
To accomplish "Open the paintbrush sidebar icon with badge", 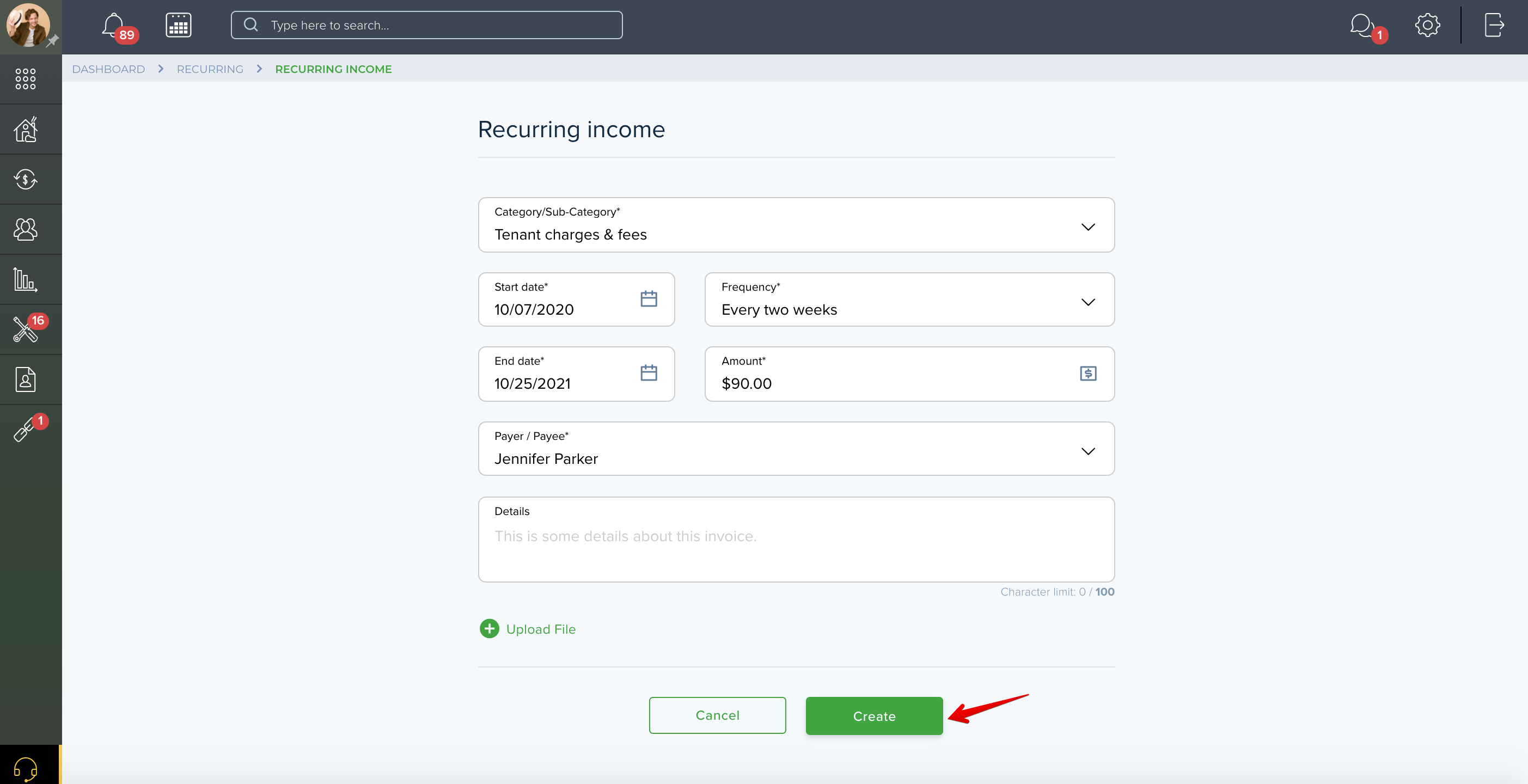I will [26, 430].
